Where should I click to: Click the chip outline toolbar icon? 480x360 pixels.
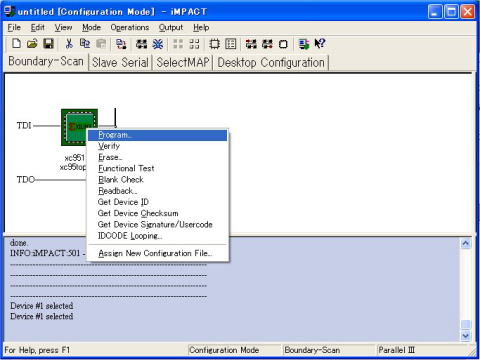(x=214, y=44)
